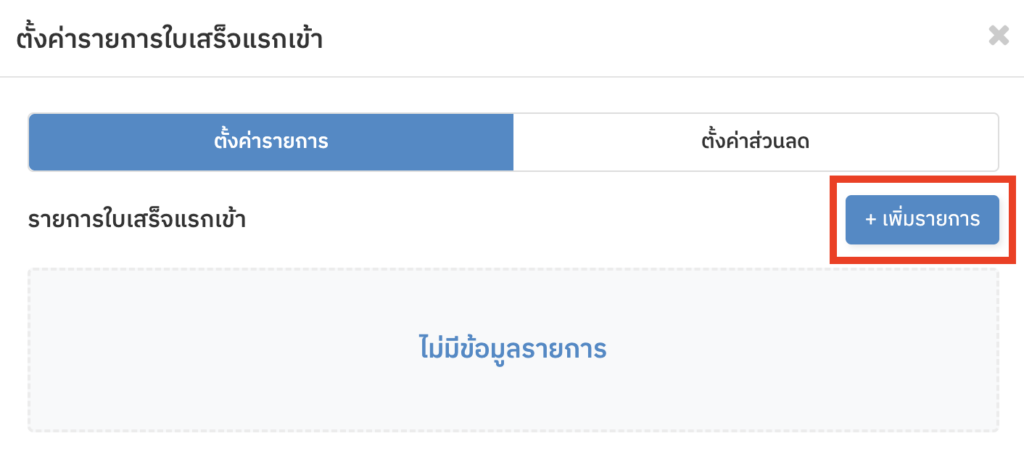Click the modal header title text
This screenshot has width=1024, height=457.
point(169,39)
